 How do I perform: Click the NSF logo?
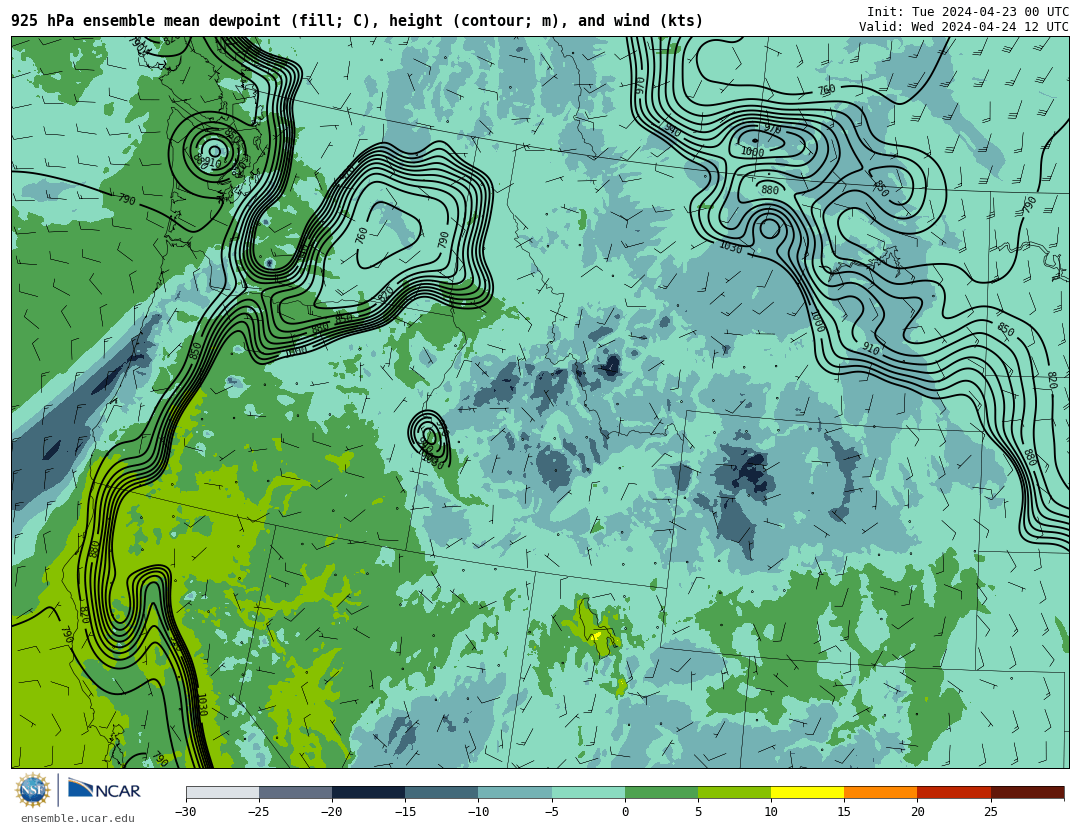tap(33, 790)
